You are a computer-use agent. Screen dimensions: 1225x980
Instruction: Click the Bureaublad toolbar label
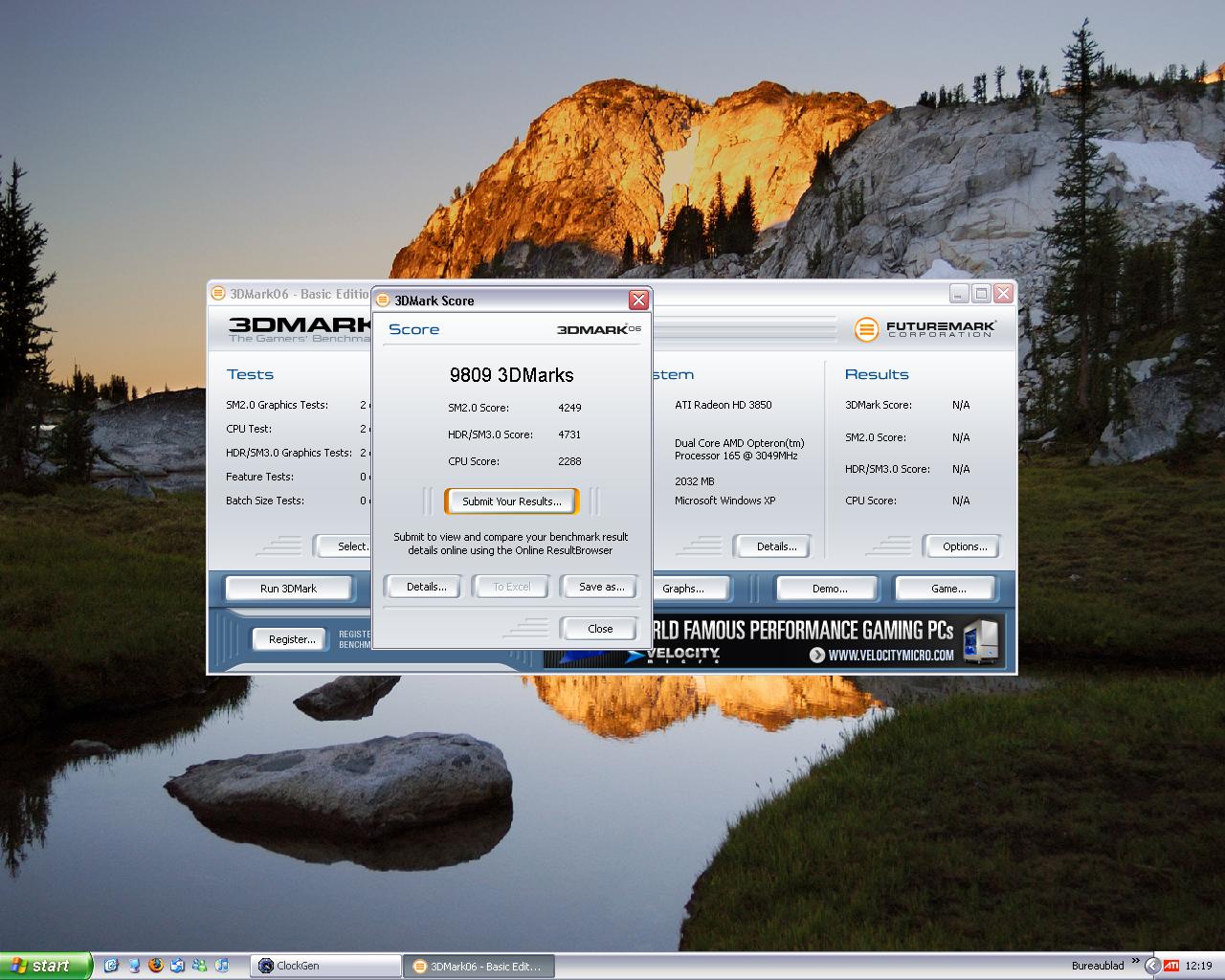coord(1098,966)
